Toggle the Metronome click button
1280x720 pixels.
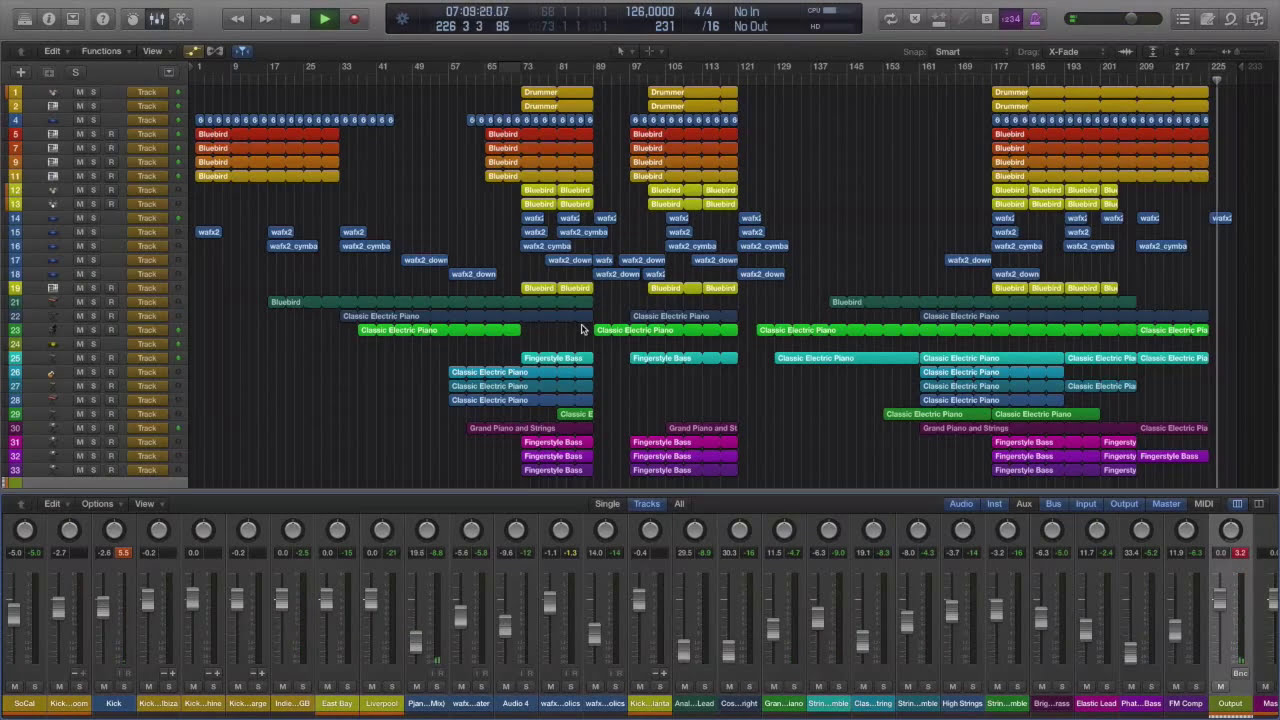coord(1035,18)
